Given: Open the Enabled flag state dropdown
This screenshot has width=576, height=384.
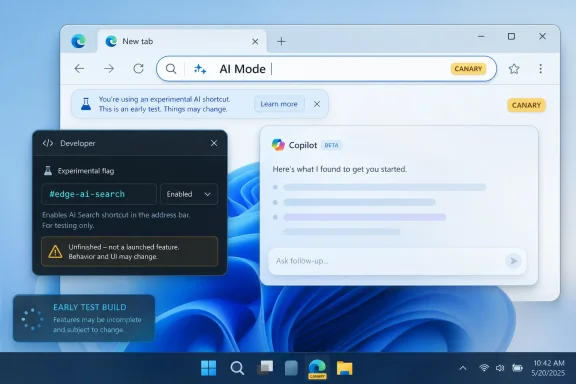Looking at the screenshot, I should coord(189,194).
